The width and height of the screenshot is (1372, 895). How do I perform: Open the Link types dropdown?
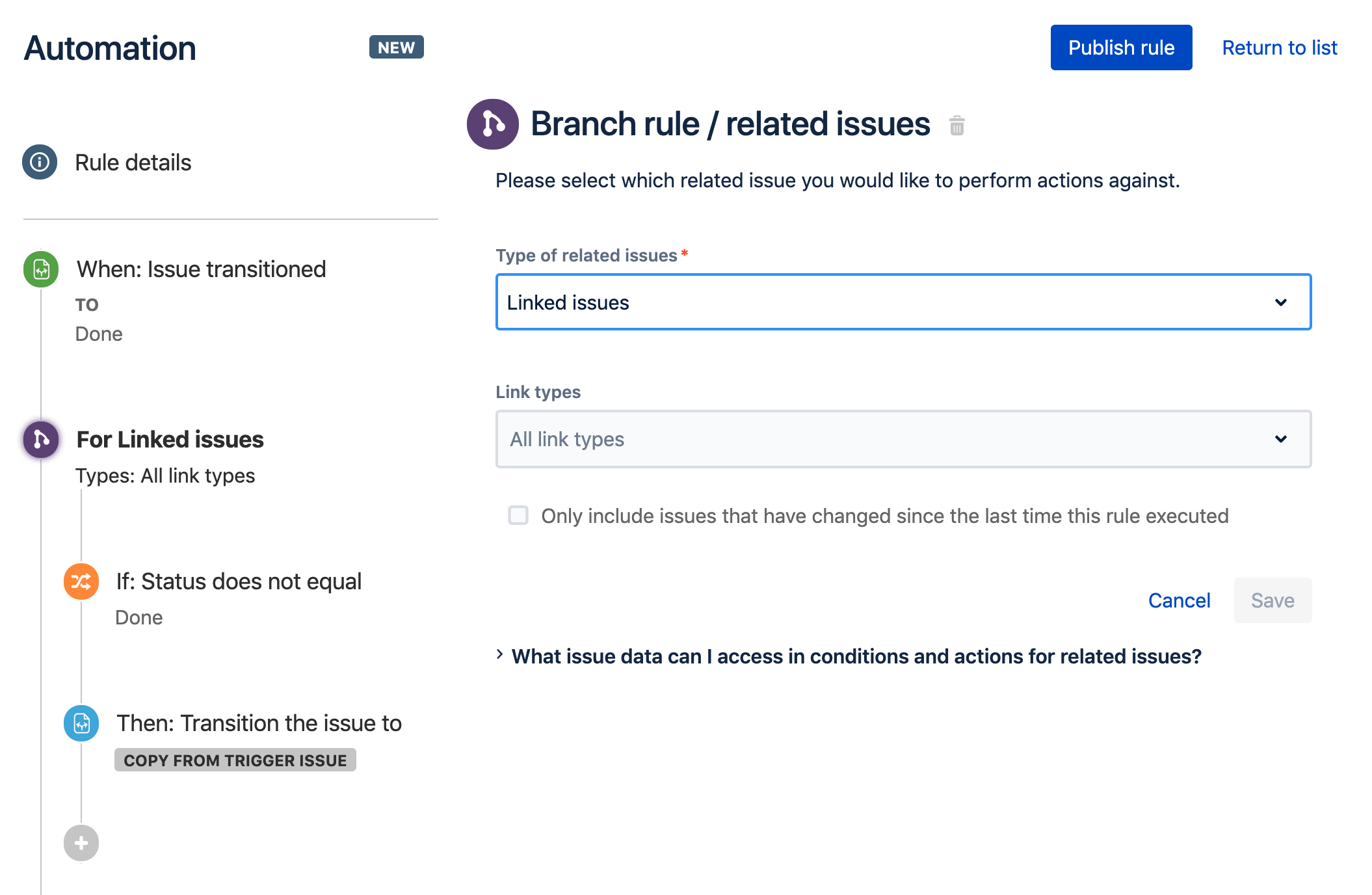pos(903,439)
